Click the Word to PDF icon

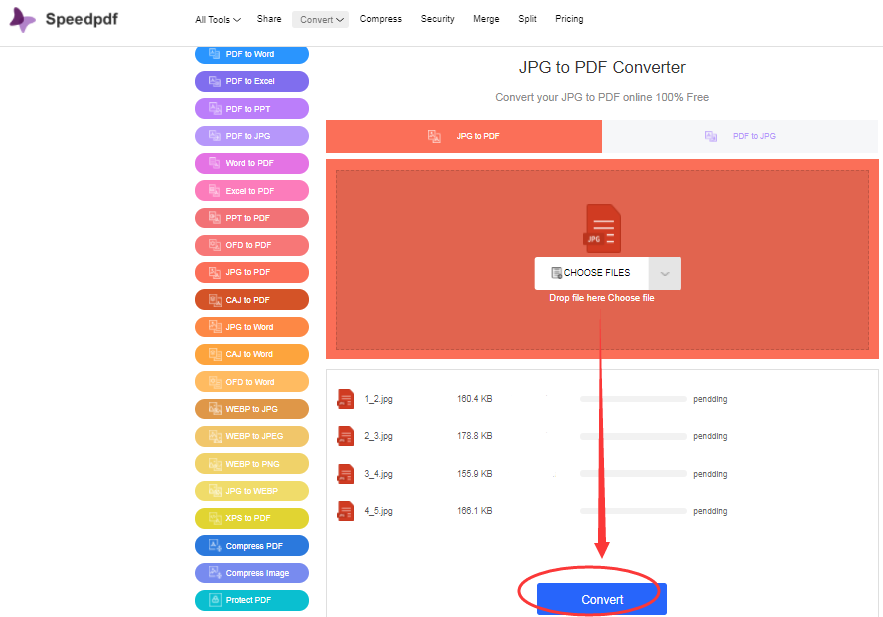(x=215, y=163)
